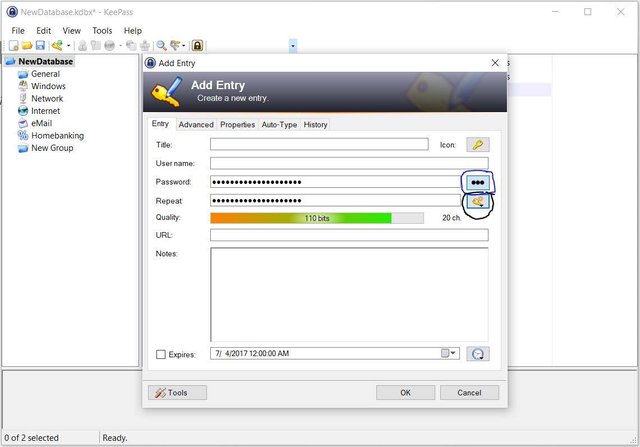This screenshot has width=640, height=447.
Task: Select the eMail group
Action: [x=41, y=123]
